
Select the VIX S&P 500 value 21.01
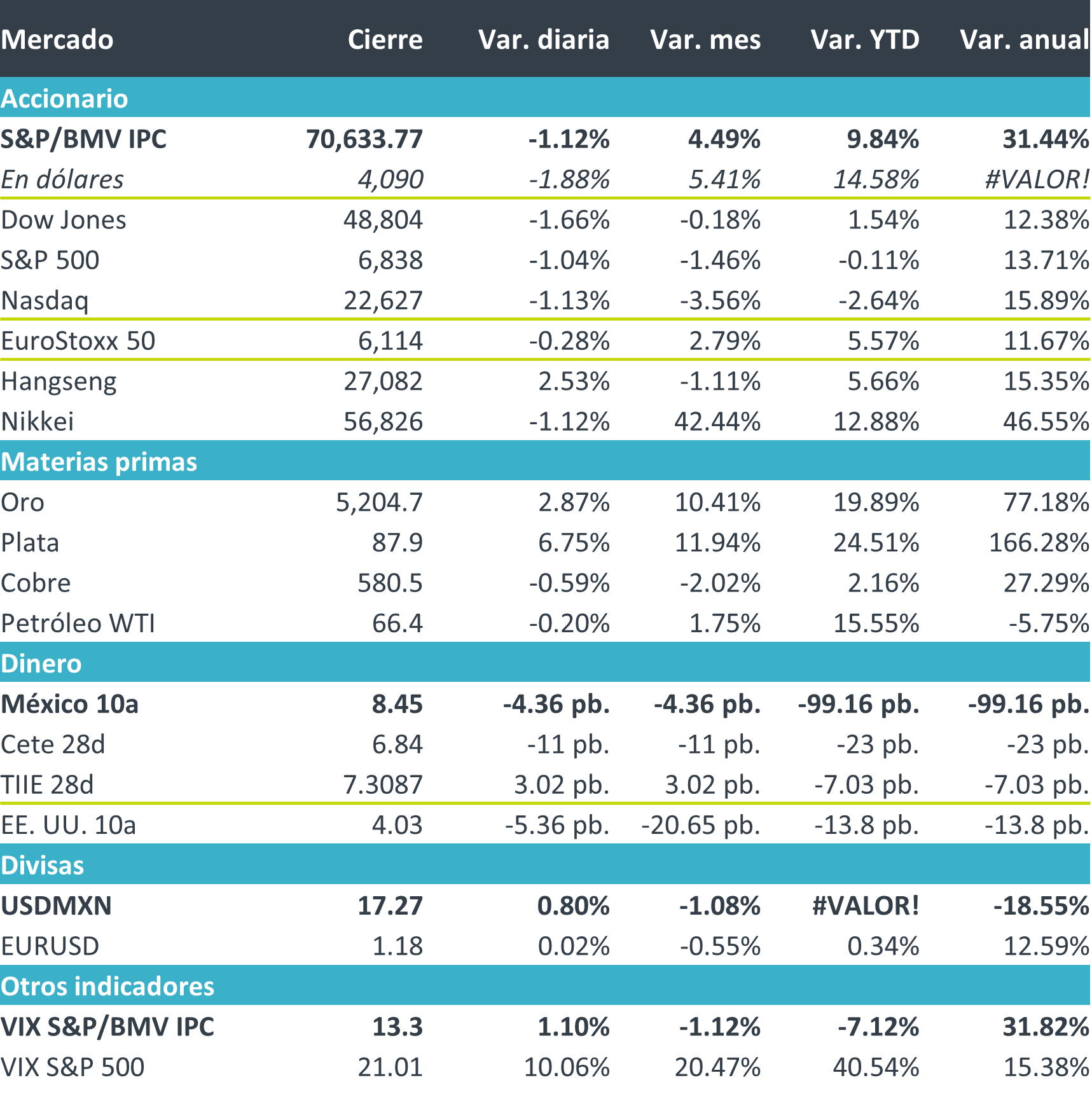tap(390, 1067)
